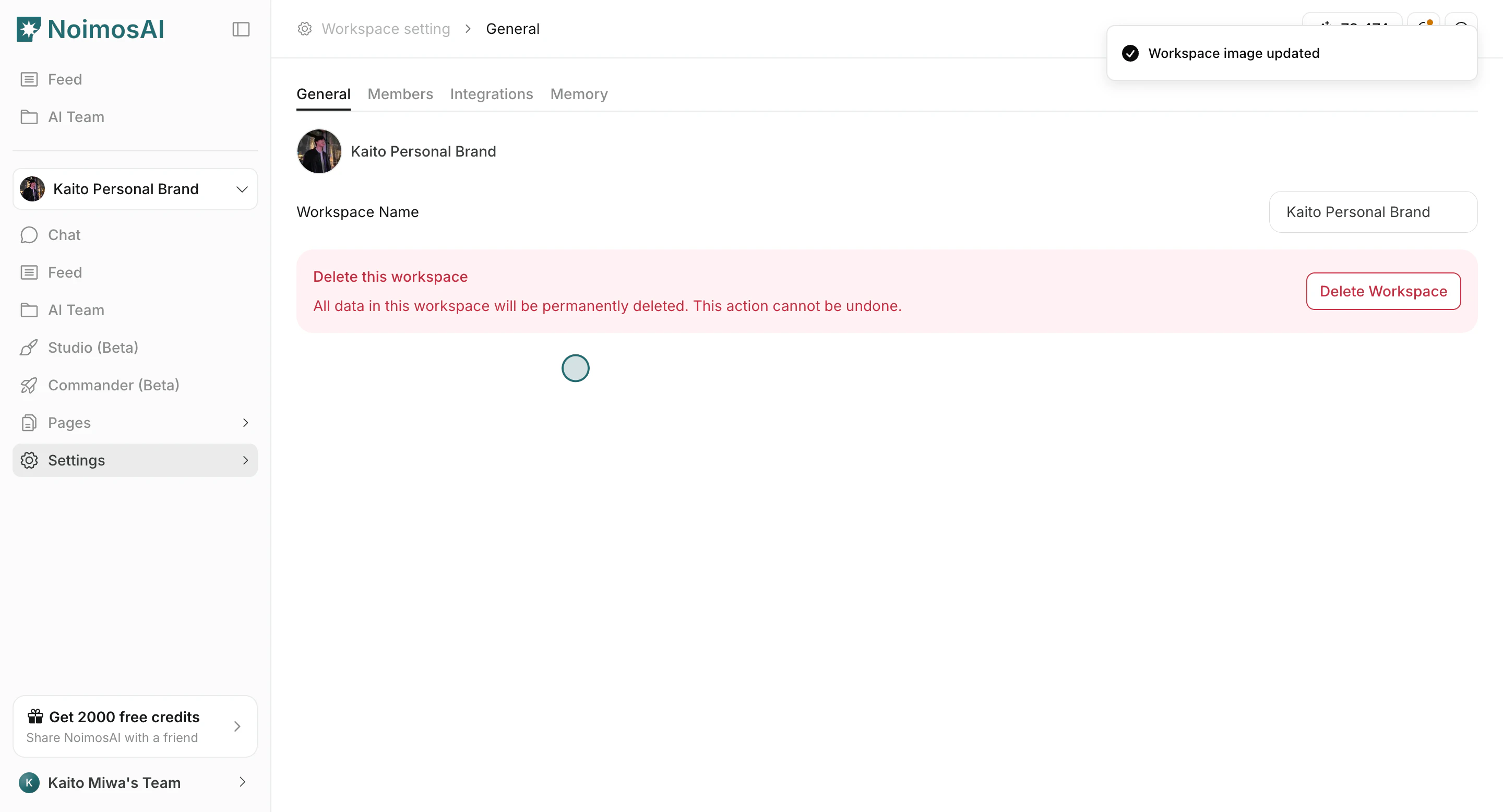Open the Chat section in sidebar
This screenshot has height=812, width=1503.
[64, 234]
